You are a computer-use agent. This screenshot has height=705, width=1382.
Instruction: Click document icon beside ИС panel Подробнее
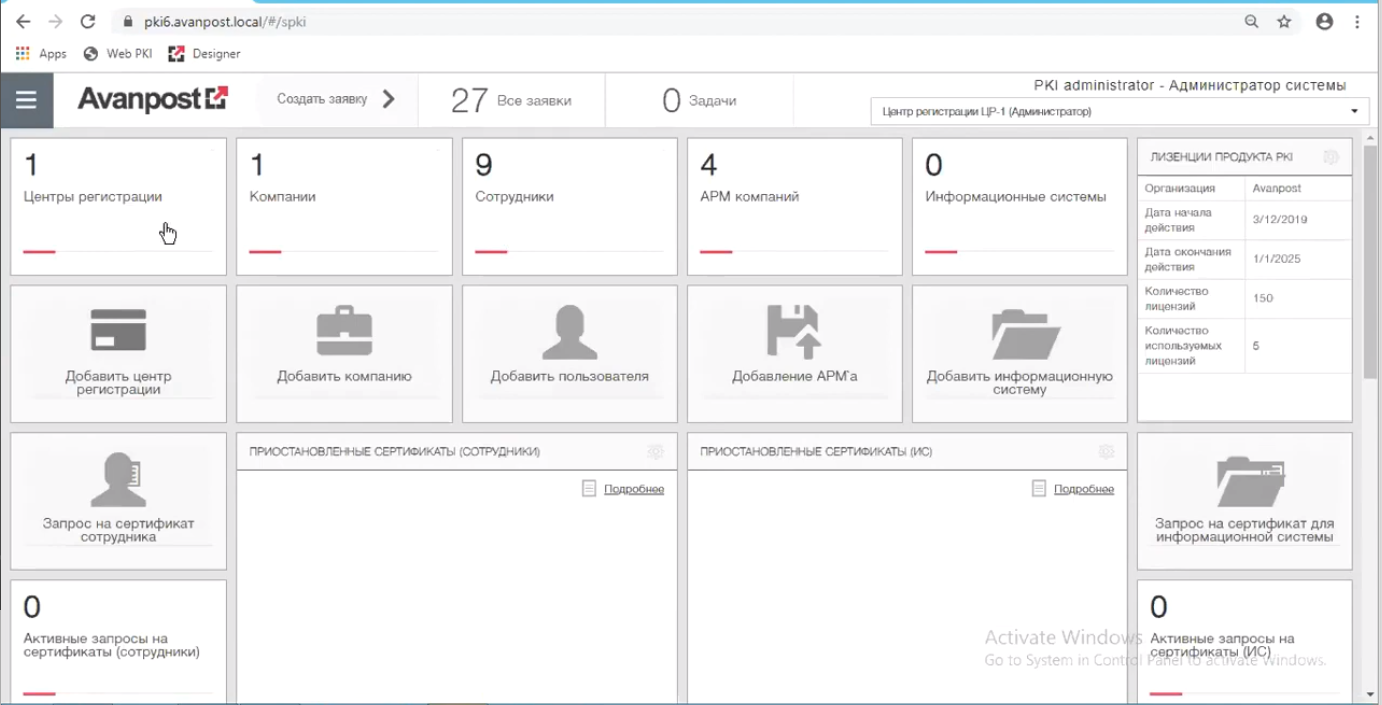tap(1039, 488)
